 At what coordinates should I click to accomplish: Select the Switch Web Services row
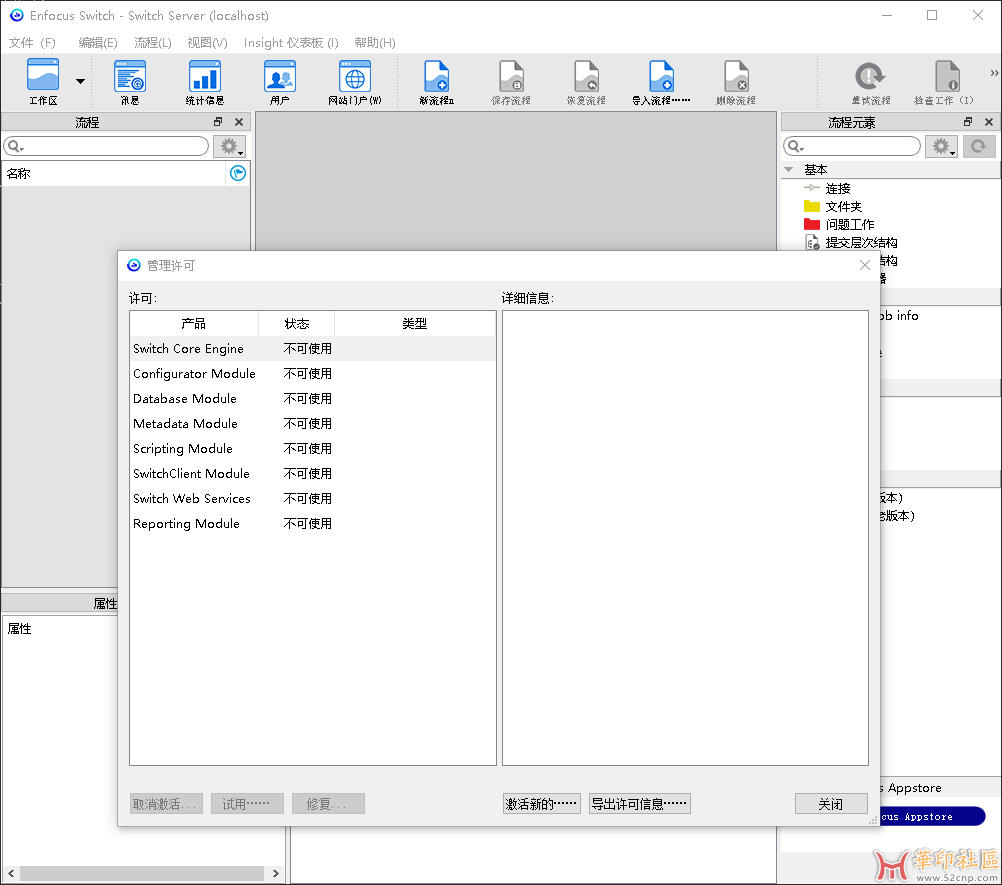pyautogui.click(x=312, y=498)
